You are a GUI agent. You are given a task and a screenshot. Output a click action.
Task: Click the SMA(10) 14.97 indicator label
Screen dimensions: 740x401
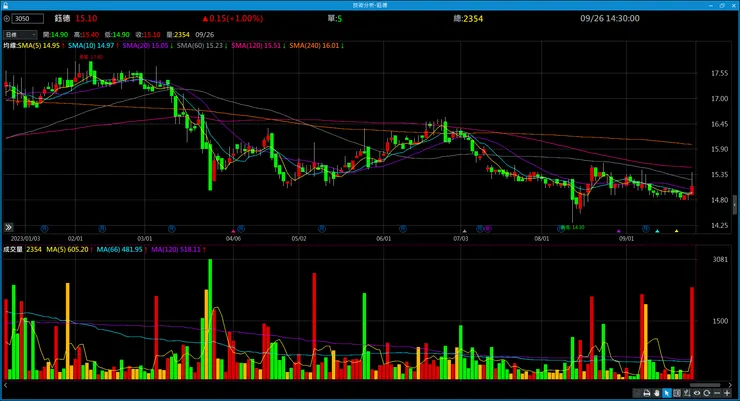tap(93, 46)
